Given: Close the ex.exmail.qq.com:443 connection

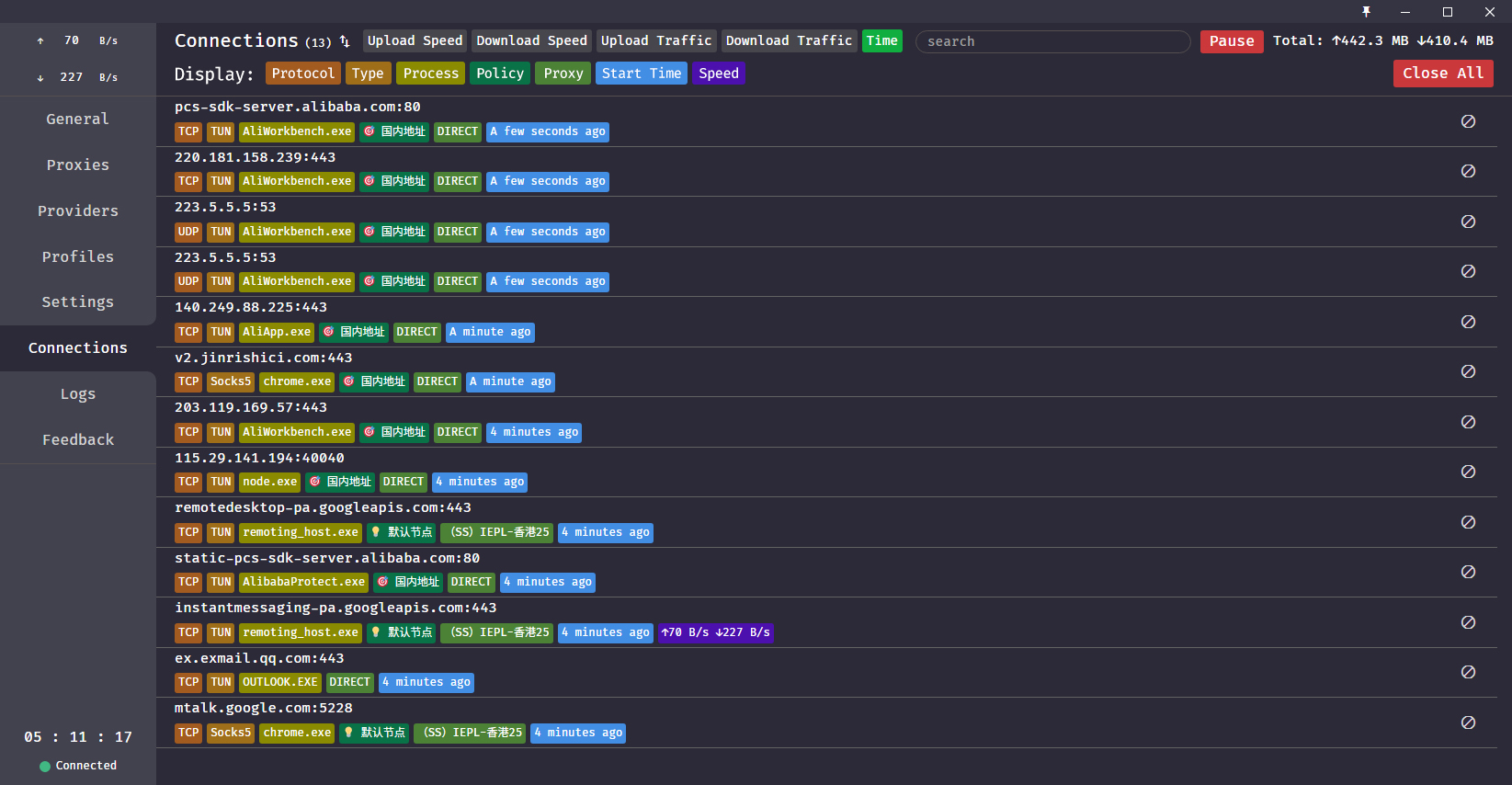Looking at the screenshot, I should 1468,672.
